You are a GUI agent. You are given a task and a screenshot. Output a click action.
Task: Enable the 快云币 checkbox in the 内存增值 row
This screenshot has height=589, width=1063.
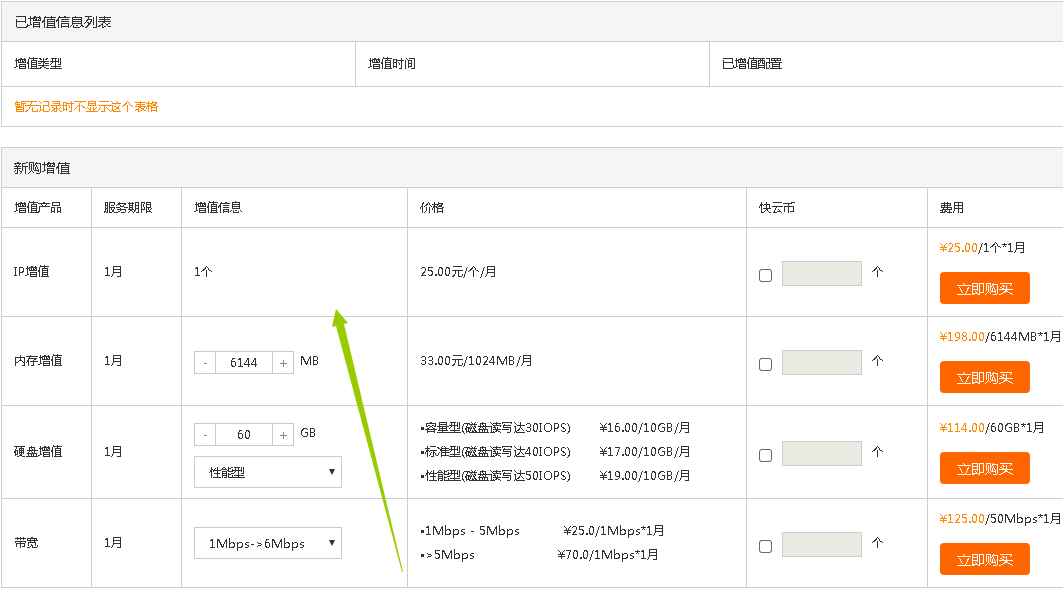pyautogui.click(x=765, y=364)
